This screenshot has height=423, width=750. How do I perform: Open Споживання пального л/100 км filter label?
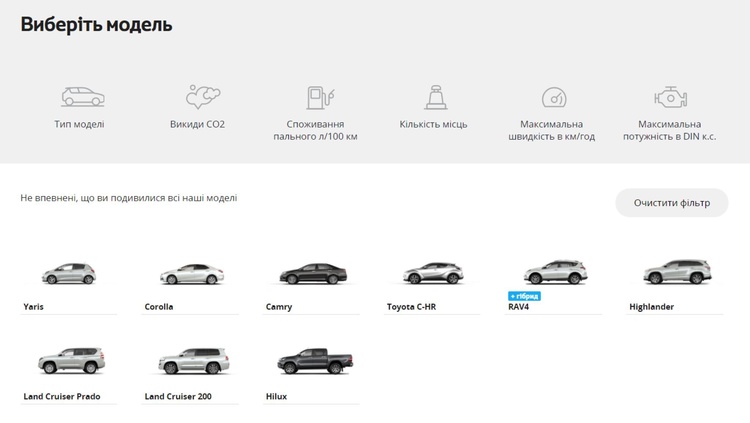pyautogui.click(x=315, y=130)
